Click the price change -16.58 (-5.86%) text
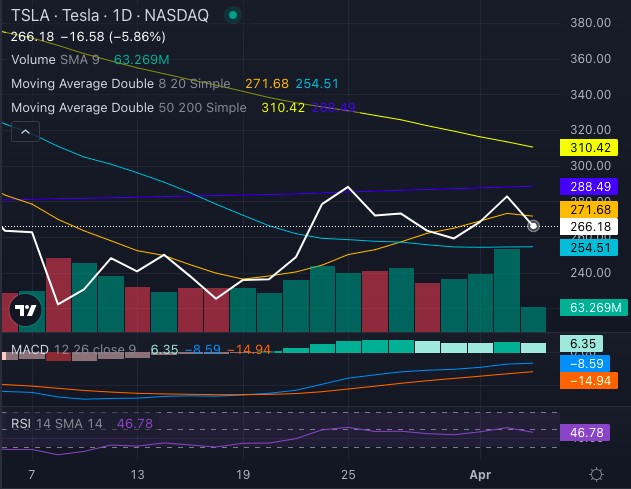 (113, 37)
